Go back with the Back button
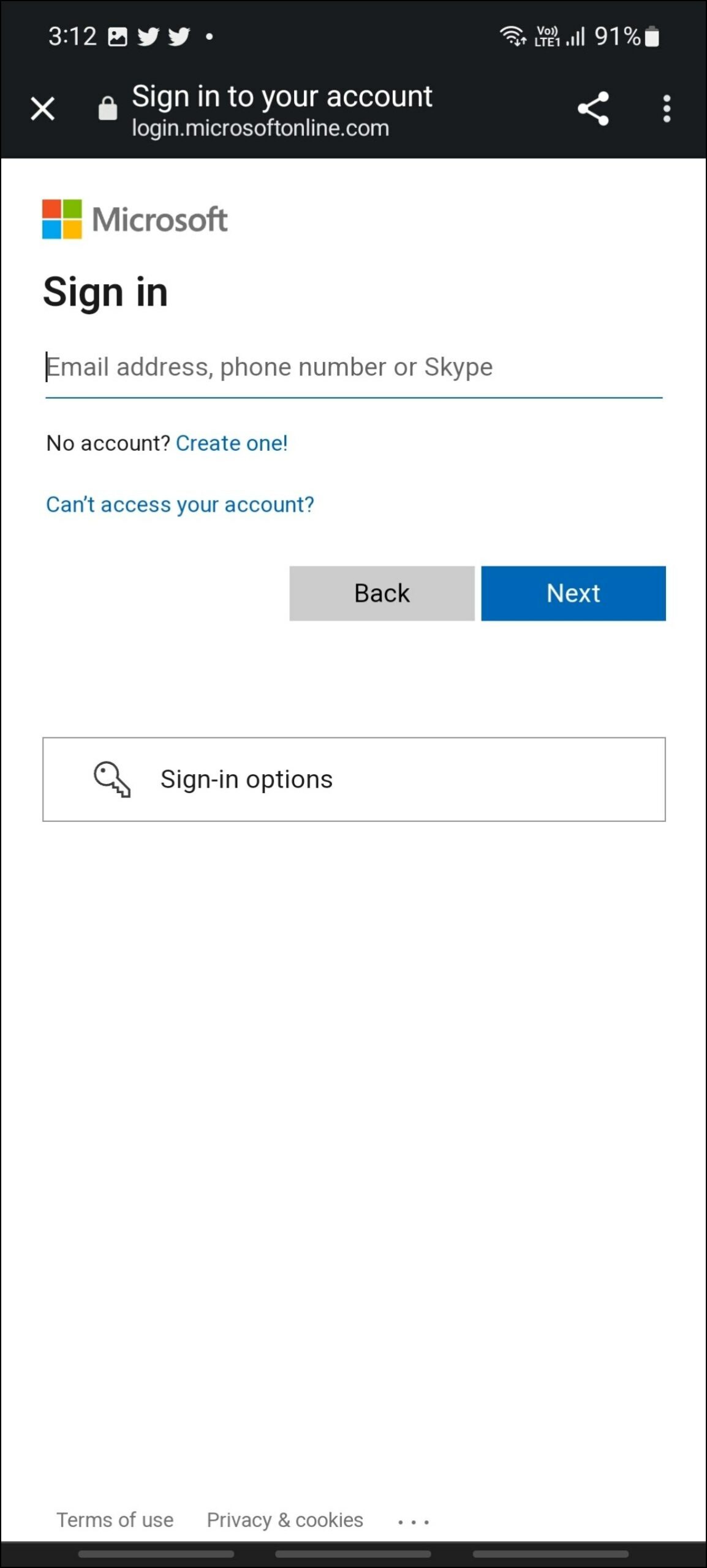Screen dimensions: 707x1568 point(382,593)
